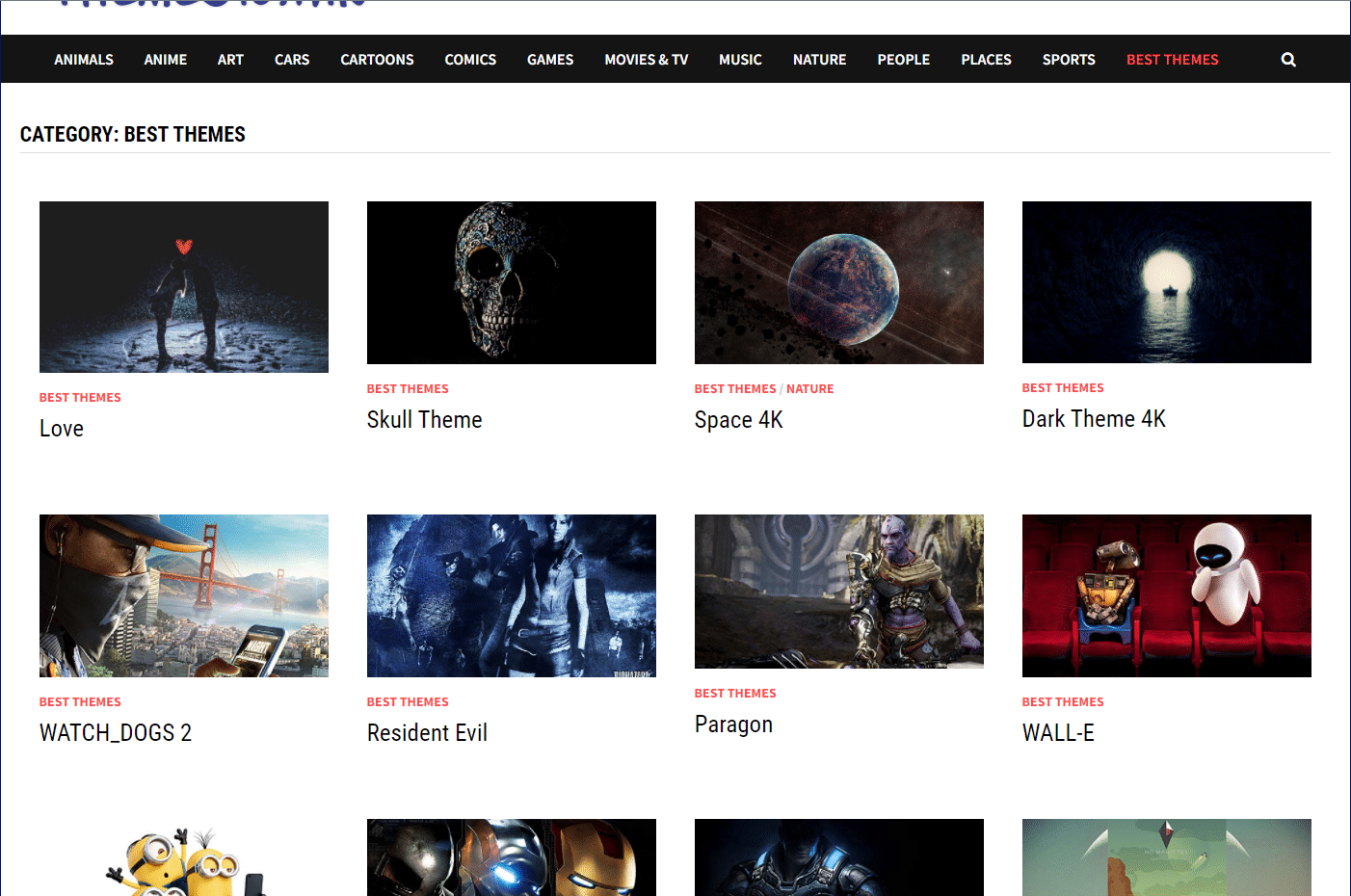
Task: Open the Minions theme thumbnail
Action: (184, 857)
